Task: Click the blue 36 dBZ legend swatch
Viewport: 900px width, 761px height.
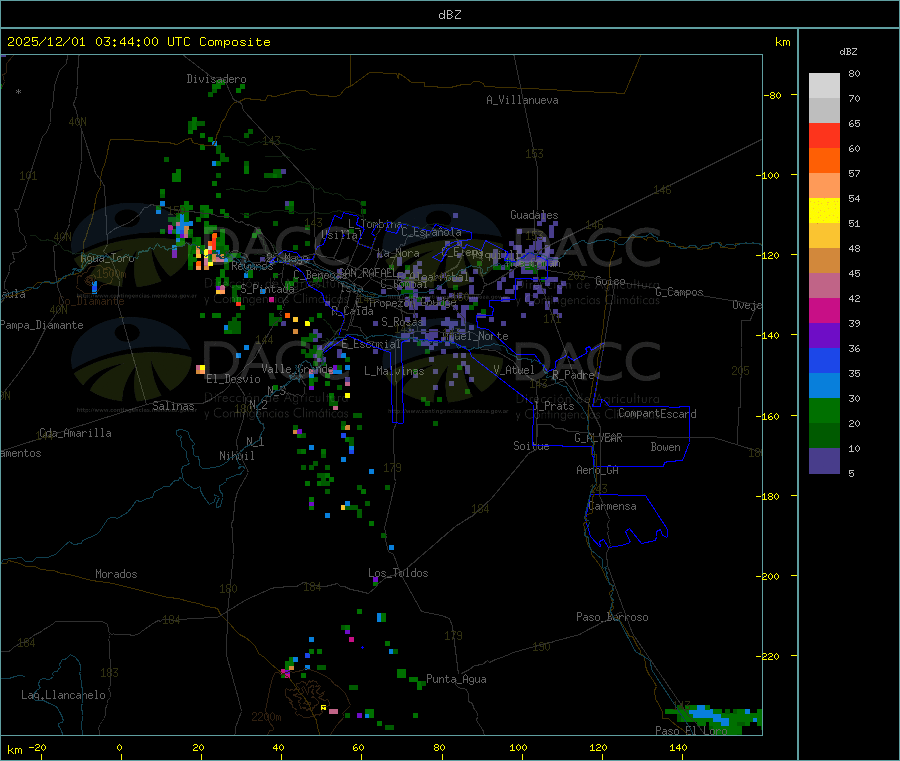Action: click(x=824, y=360)
